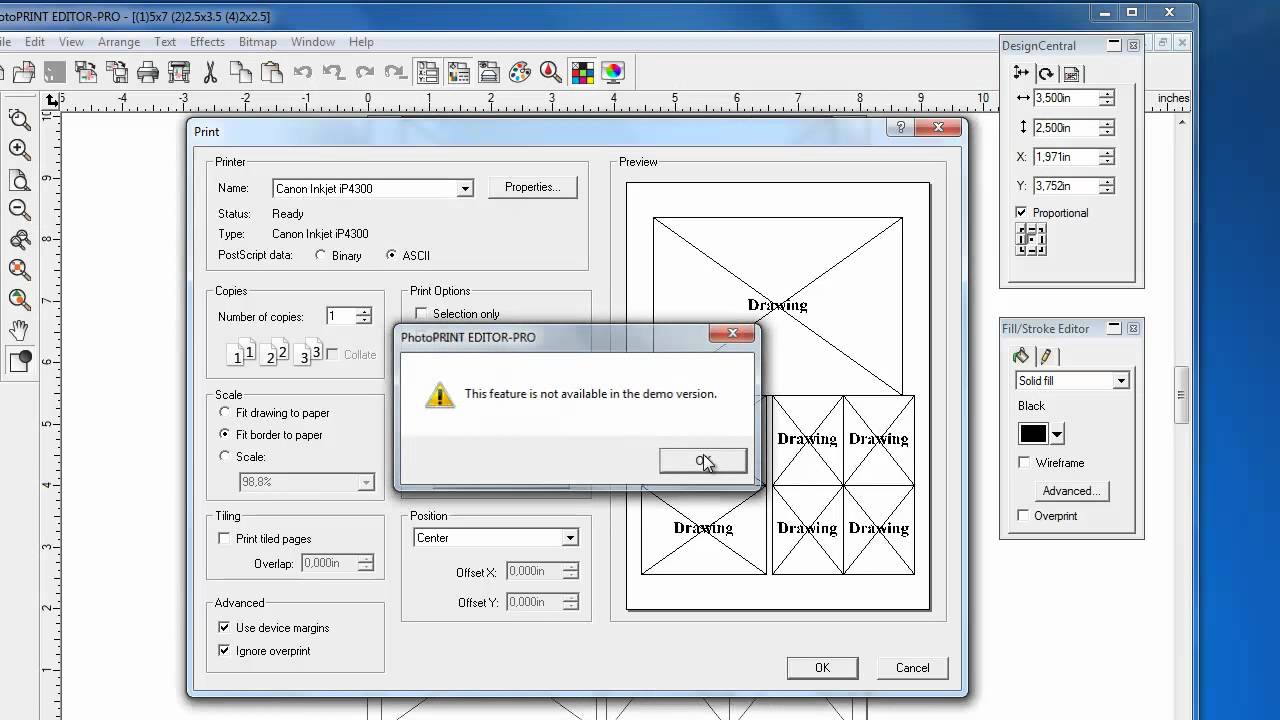The image size is (1280, 720).
Task: Click the Advanced... button in Fill/Stroke Editor
Action: [1071, 491]
